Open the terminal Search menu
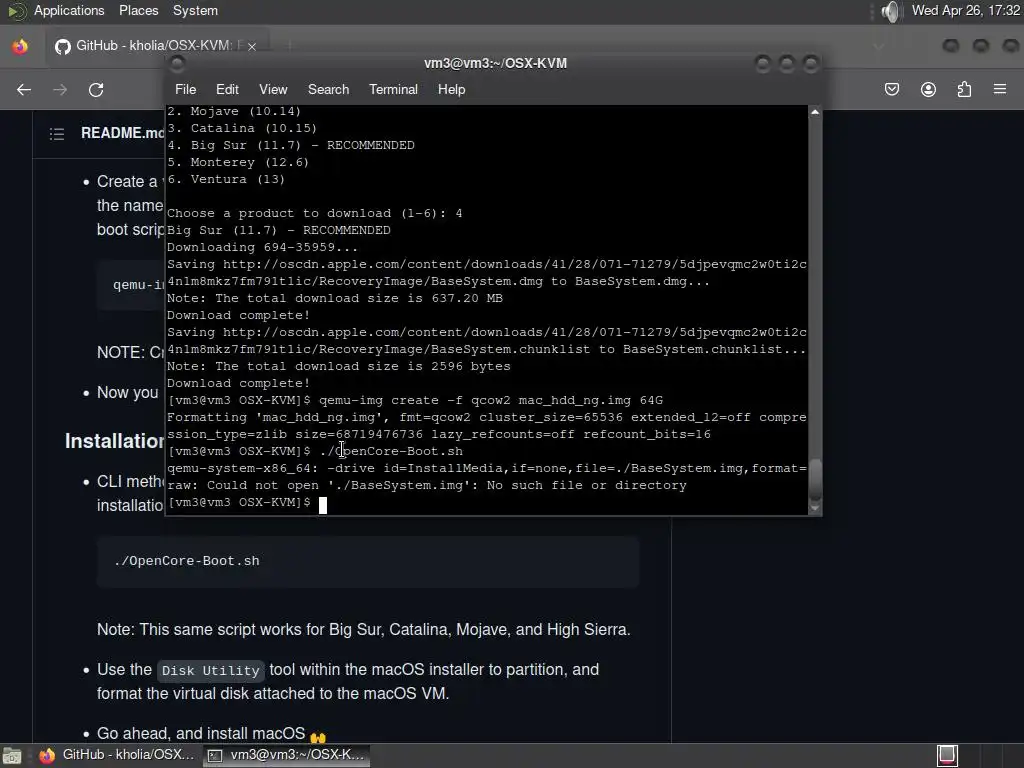This screenshot has height=768, width=1024. [328, 89]
